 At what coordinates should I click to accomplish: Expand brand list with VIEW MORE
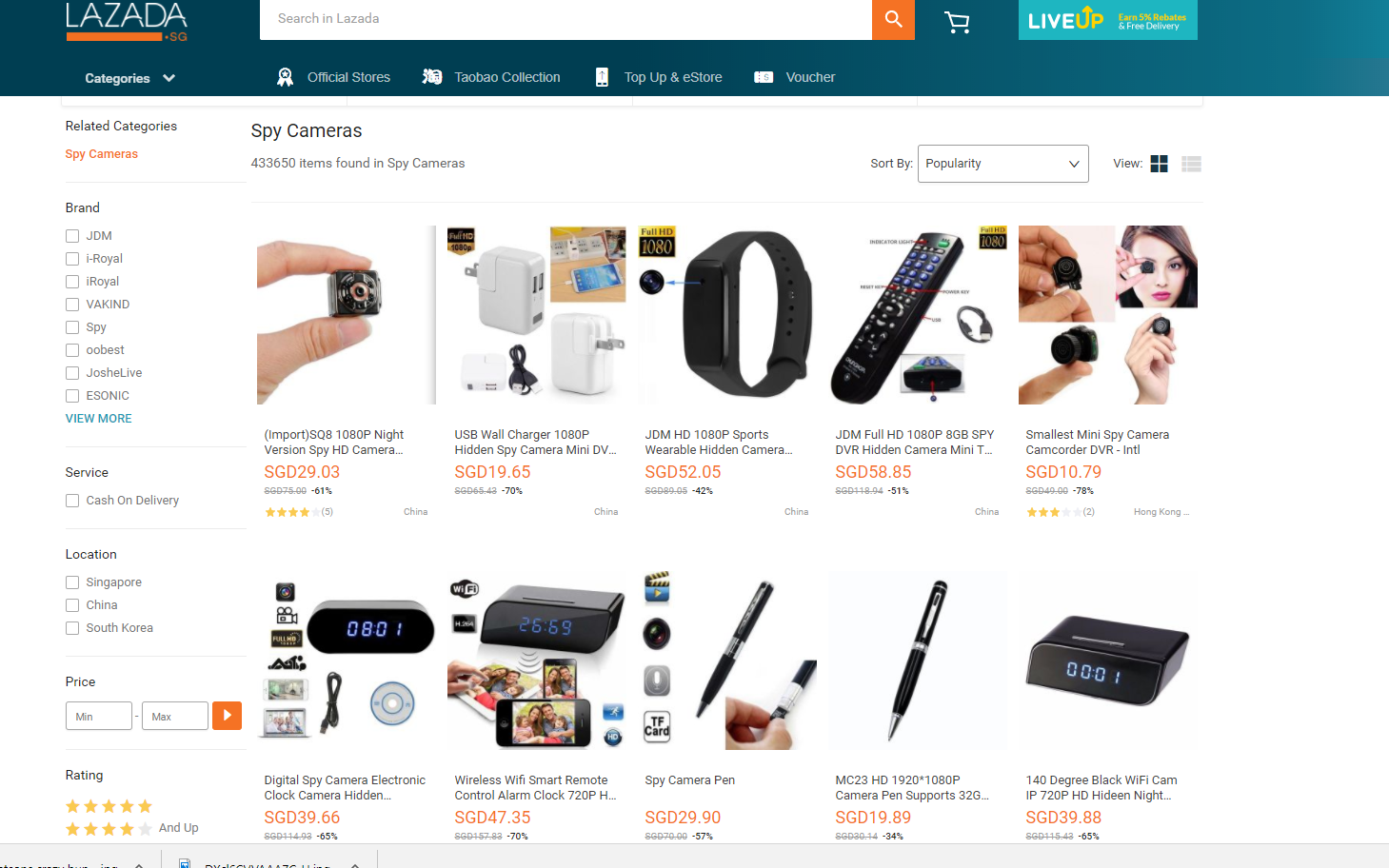tap(99, 419)
